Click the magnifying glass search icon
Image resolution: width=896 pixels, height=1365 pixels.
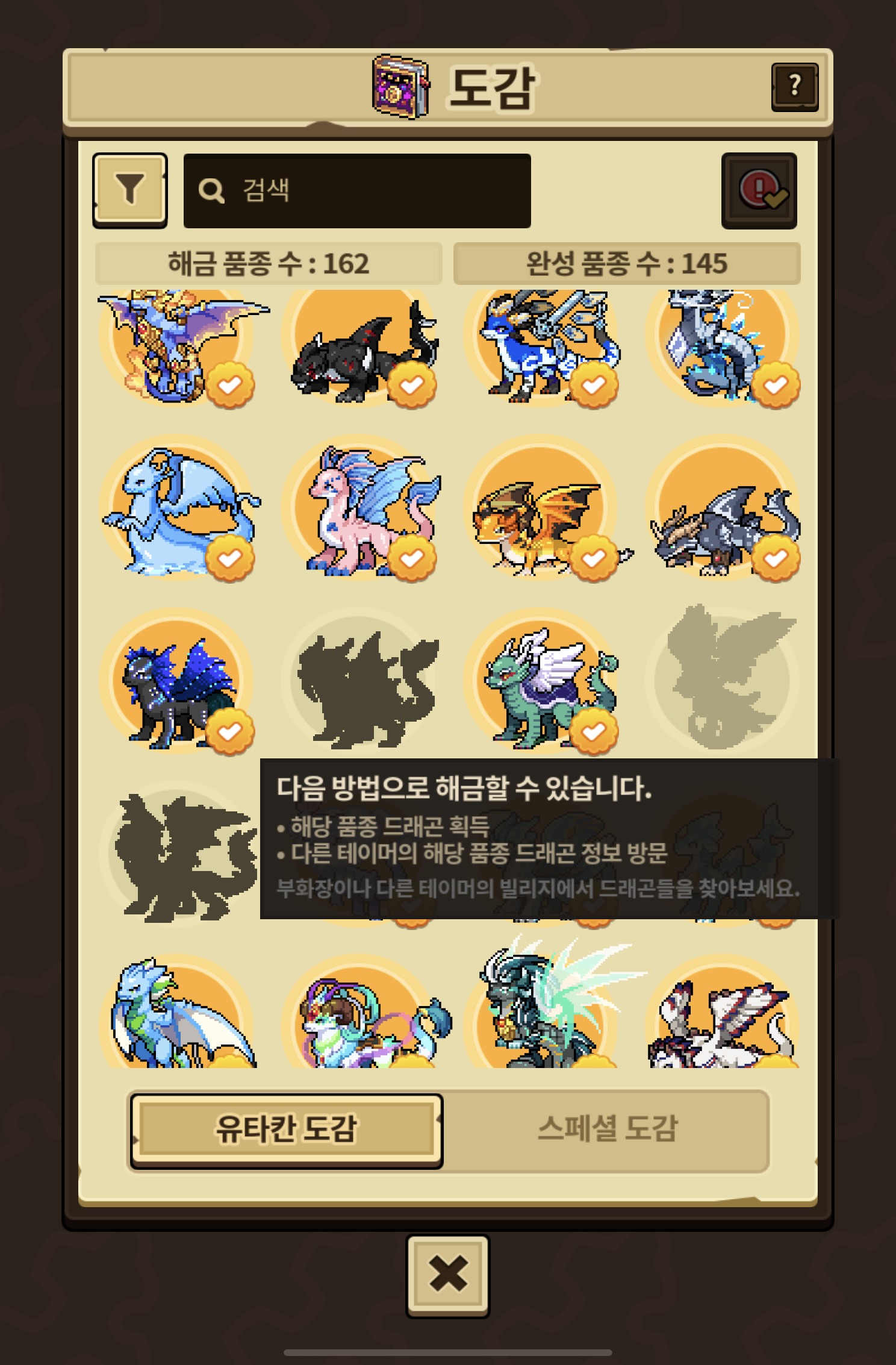211,190
